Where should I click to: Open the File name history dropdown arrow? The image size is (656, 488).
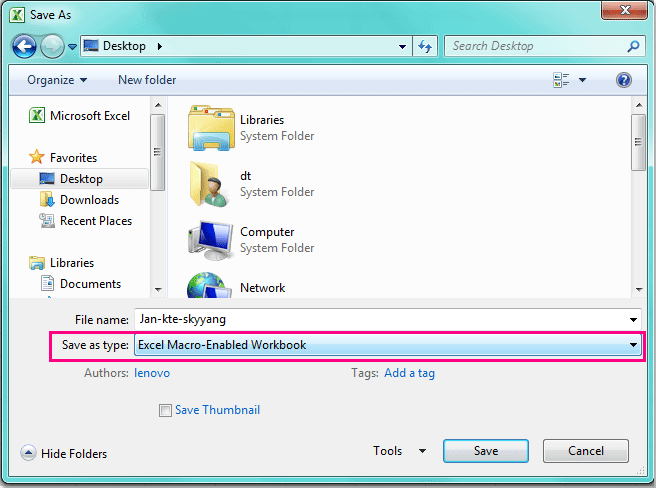(x=633, y=320)
